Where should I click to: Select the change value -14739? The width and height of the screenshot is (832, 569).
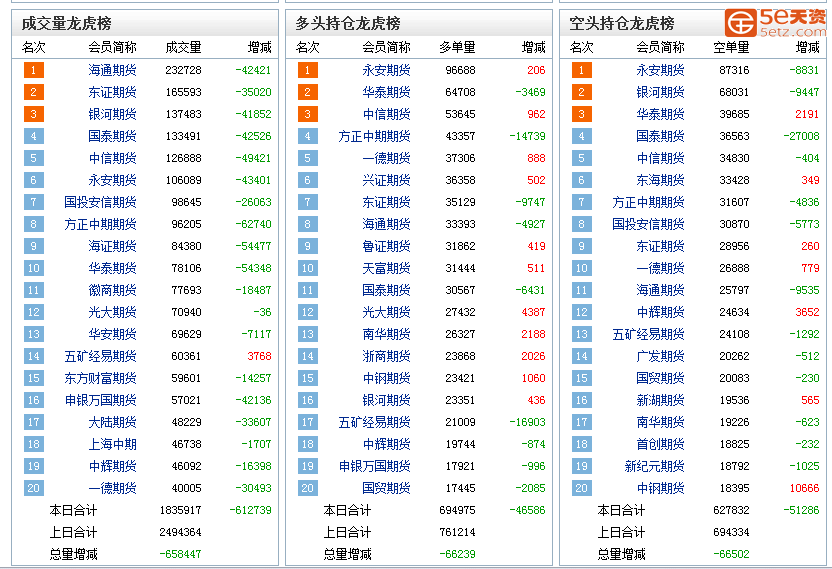pos(527,136)
